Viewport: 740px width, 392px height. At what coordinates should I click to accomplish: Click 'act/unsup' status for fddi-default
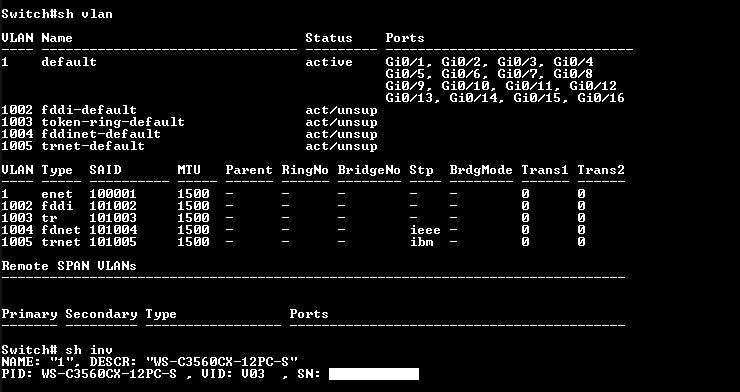click(341, 110)
